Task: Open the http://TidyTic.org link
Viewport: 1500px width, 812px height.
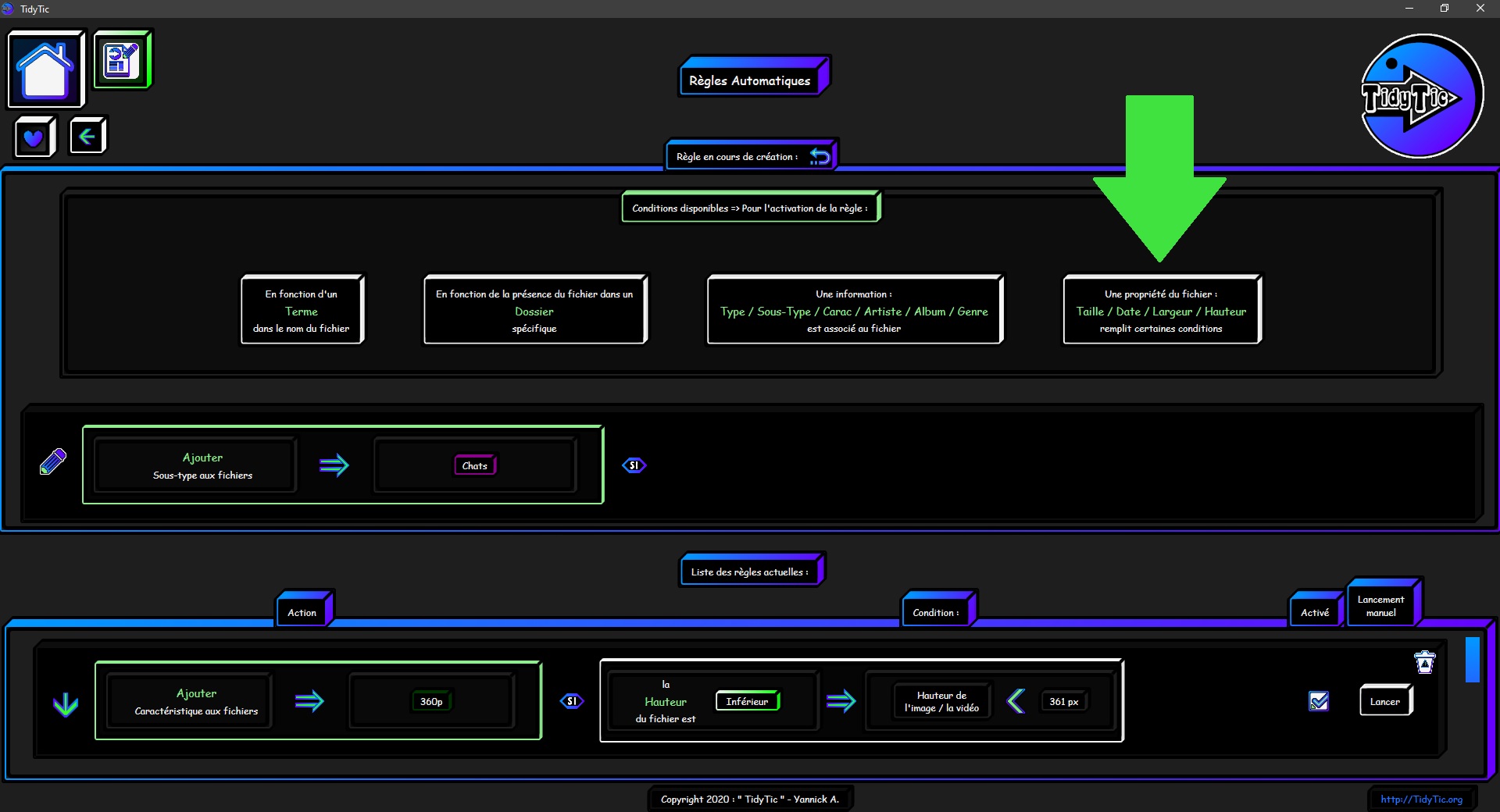Action: [1421, 799]
